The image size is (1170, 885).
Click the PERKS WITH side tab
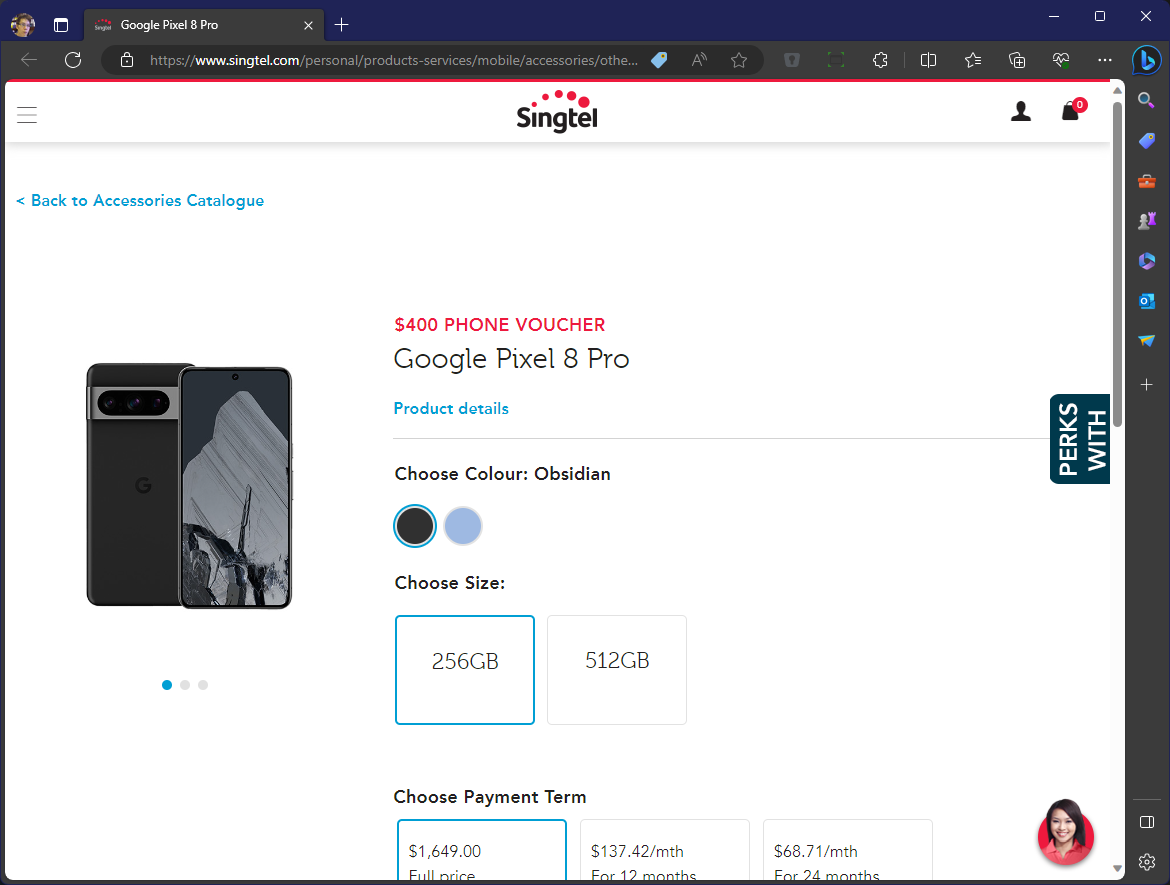point(1080,438)
